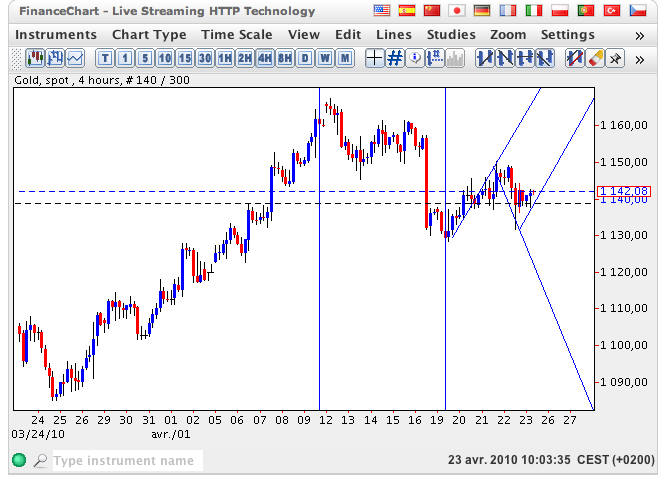Click the 'Type instrument name' search field
The height and width of the screenshot is (485, 668).
pyautogui.click(x=126, y=461)
